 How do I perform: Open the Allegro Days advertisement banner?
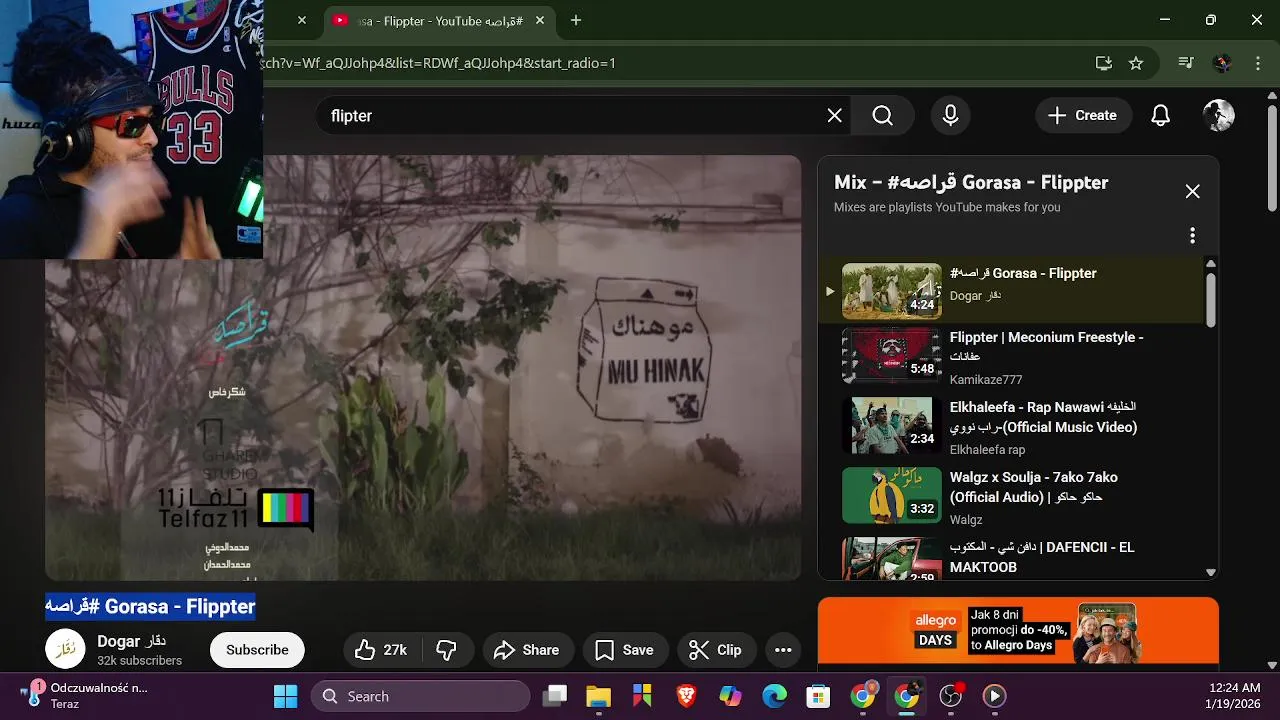click(x=1018, y=631)
